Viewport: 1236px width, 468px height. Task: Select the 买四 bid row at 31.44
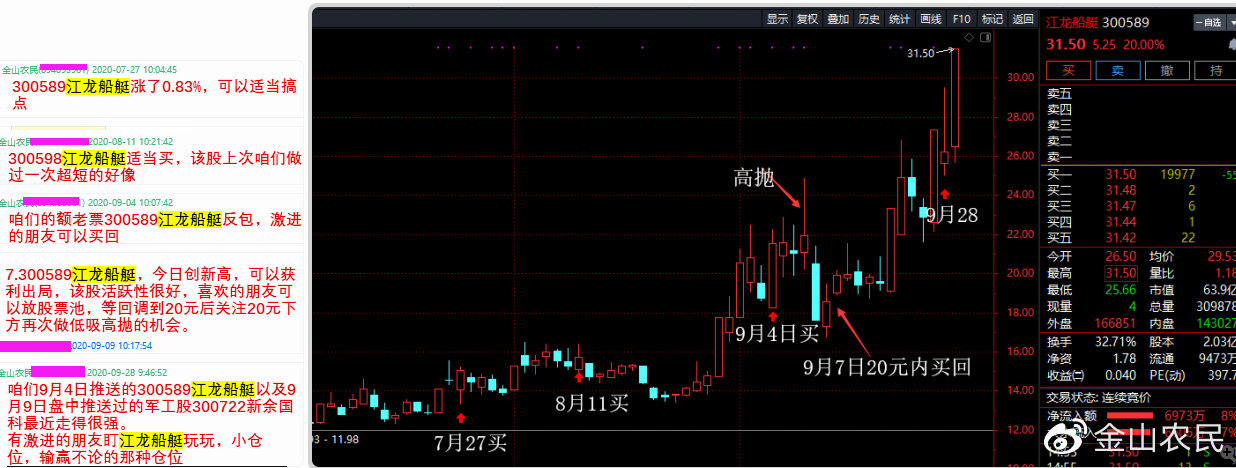click(x=1140, y=222)
